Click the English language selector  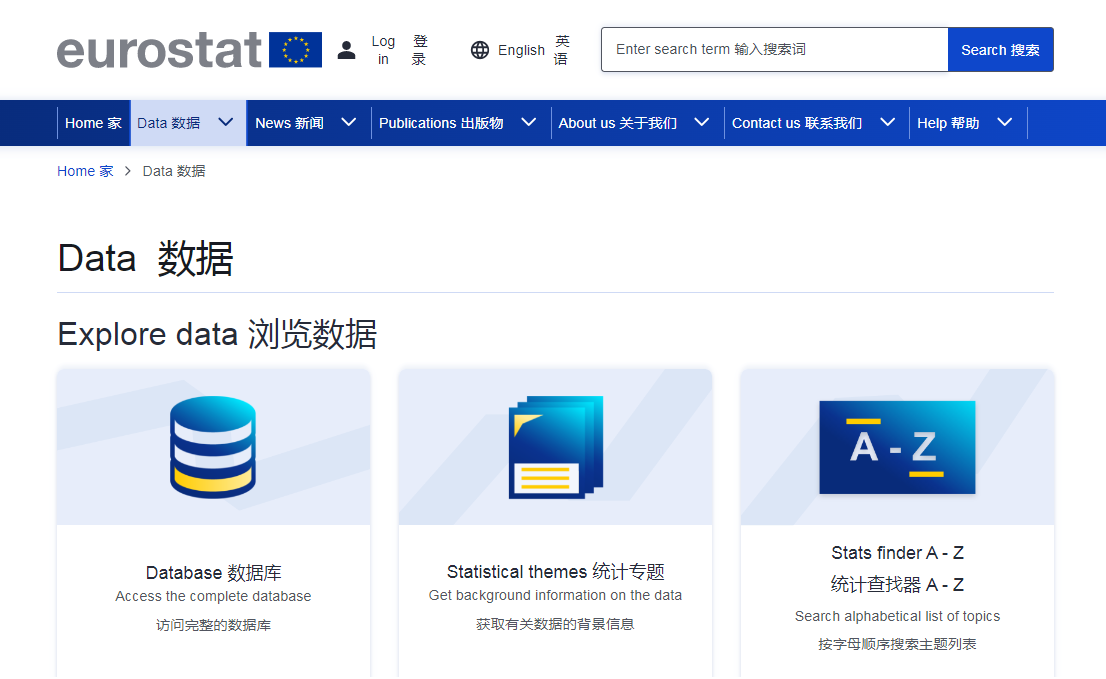[x=521, y=50]
